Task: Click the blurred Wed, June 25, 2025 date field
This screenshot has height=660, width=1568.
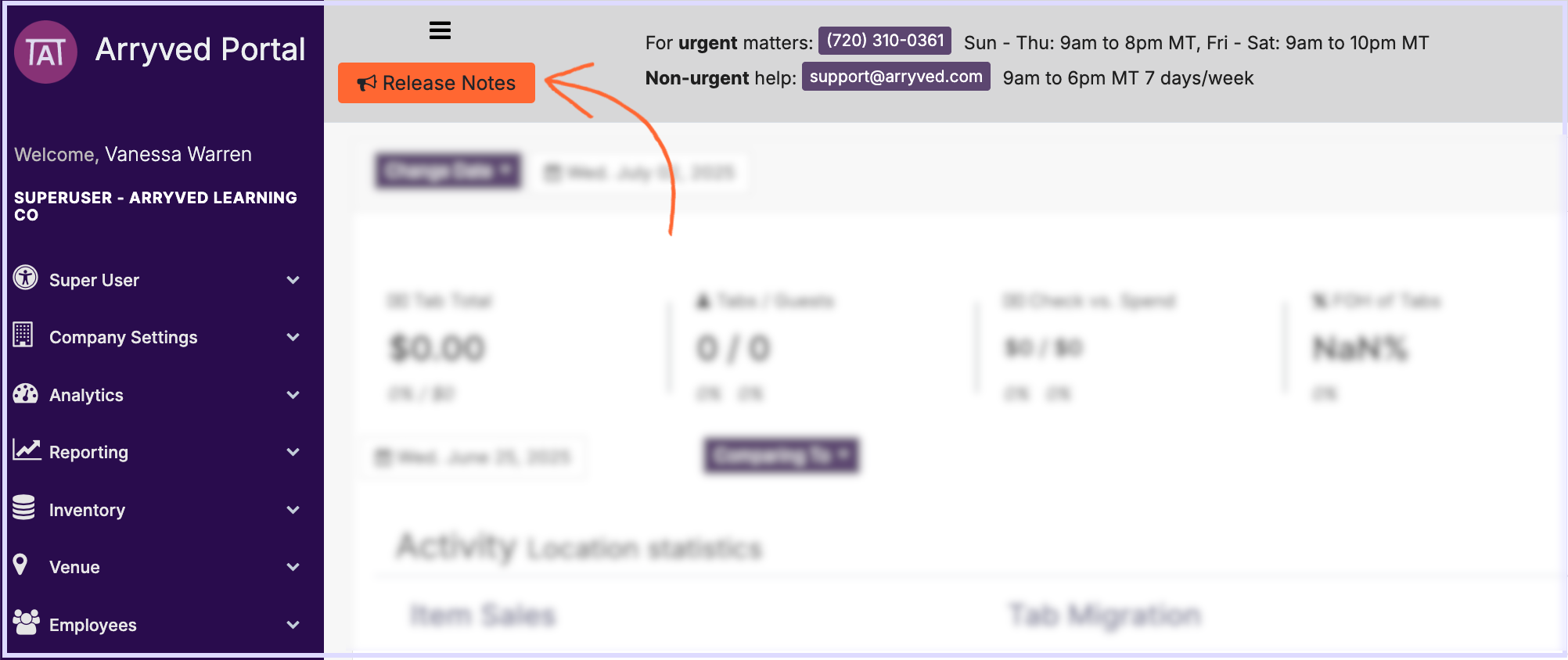Action: coord(475,457)
